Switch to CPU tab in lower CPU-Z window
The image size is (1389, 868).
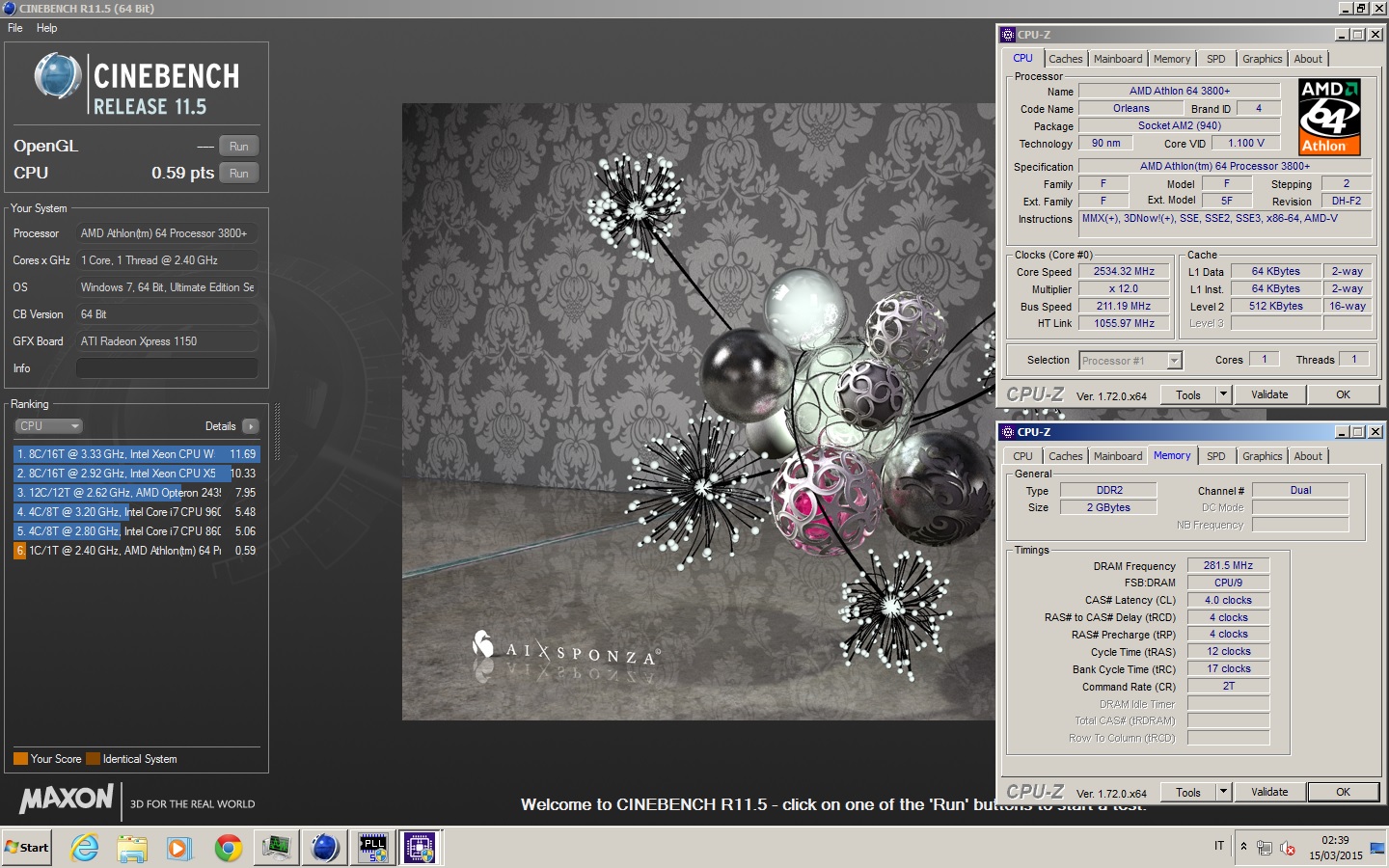(1022, 456)
